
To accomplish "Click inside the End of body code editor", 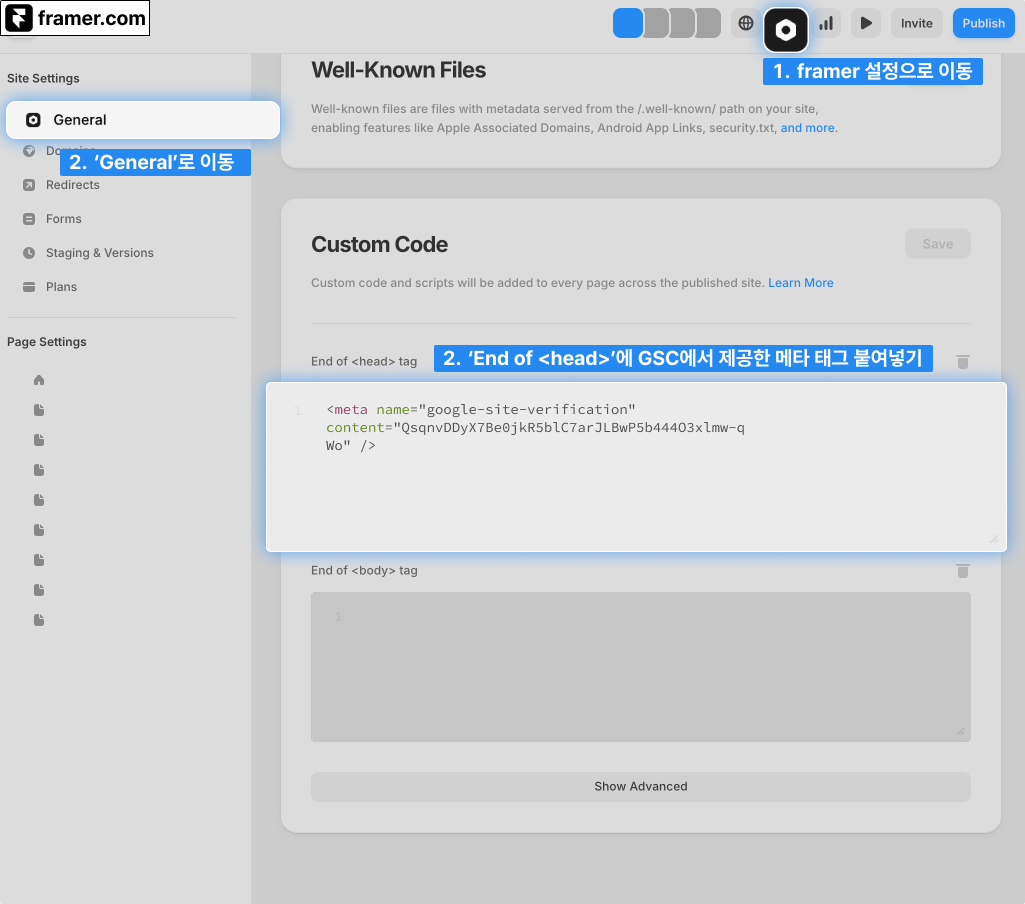I will coord(641,667).
